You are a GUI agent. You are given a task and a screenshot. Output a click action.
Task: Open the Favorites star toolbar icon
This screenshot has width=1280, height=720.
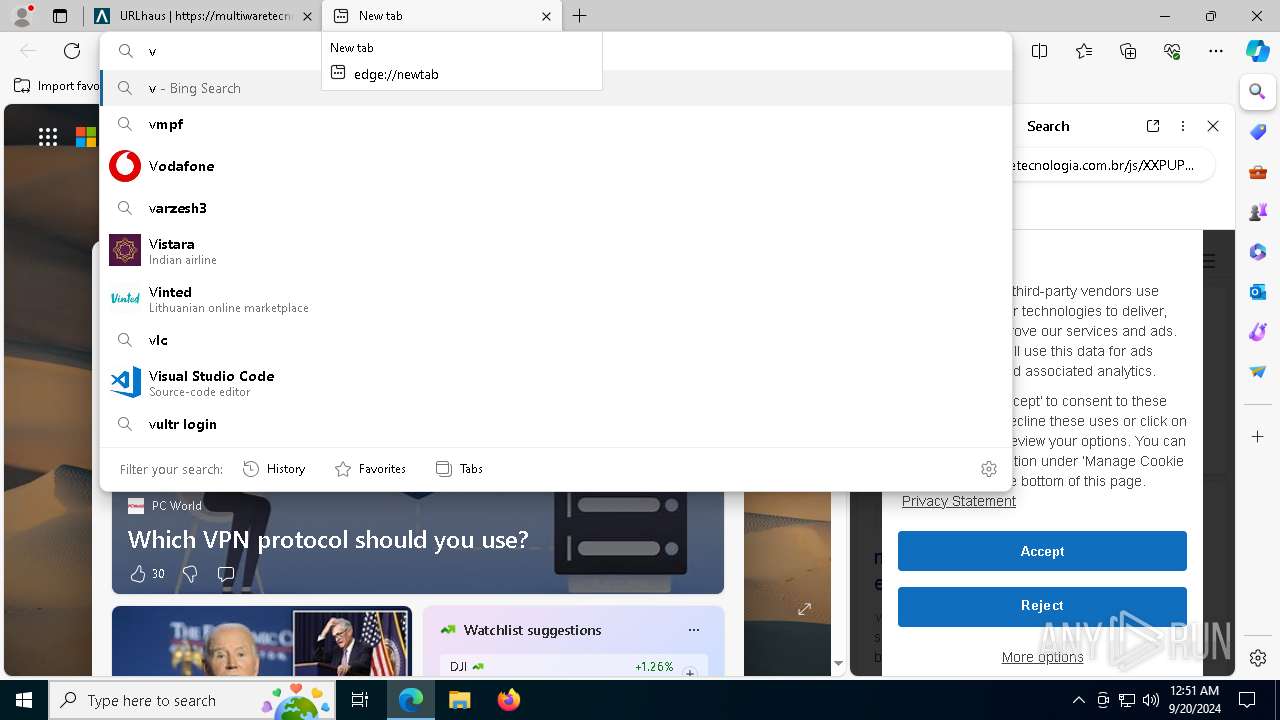click(1084, 51)
